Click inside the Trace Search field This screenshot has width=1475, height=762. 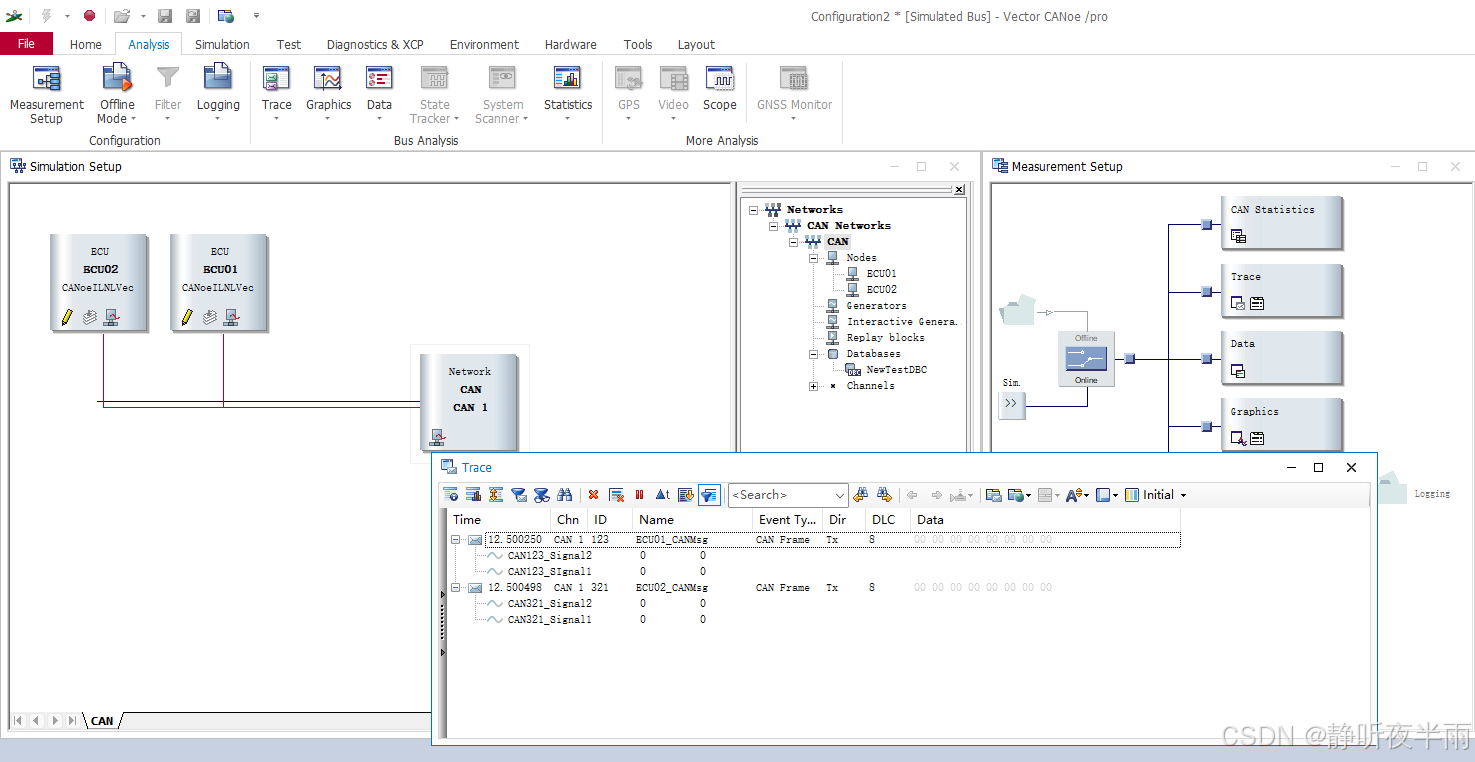pyautogui.click(x=779, y=495)
